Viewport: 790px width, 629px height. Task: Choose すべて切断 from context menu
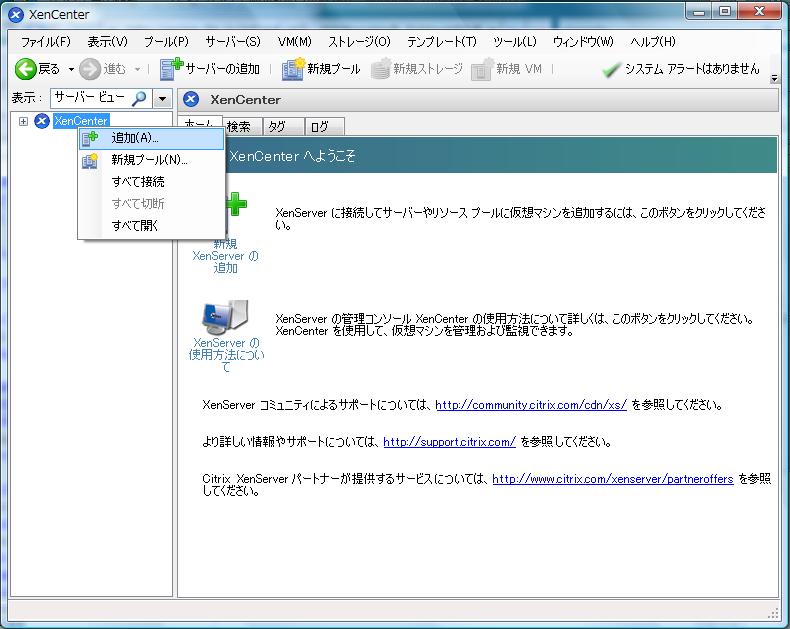(x=152, y=204)
